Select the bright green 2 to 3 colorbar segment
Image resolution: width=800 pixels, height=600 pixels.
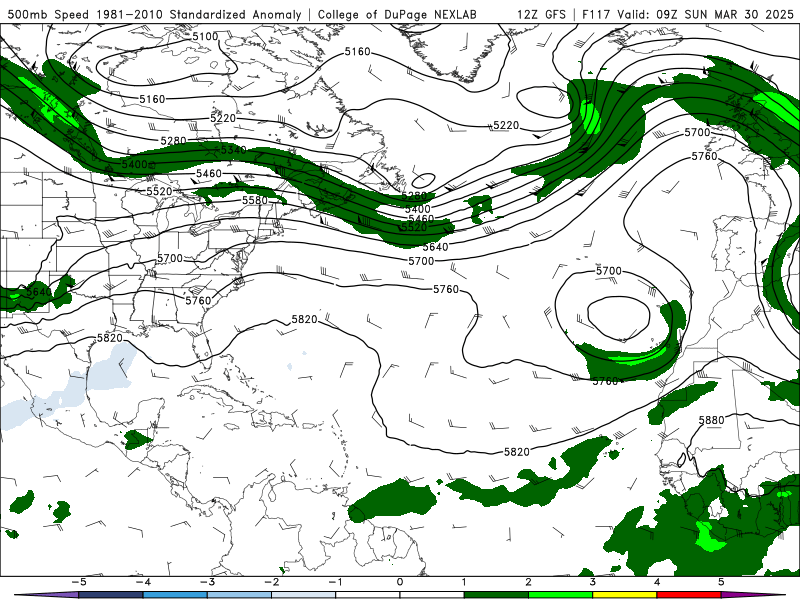[561, 595]
